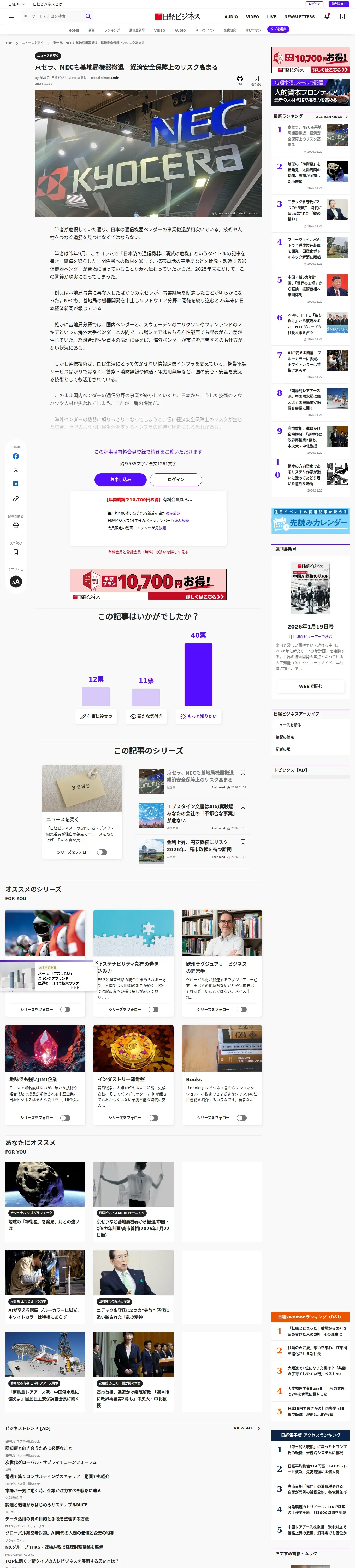Open 人的資本フロンティア banner
This screenshot has width=355, height=1568.
click(311, 92)
